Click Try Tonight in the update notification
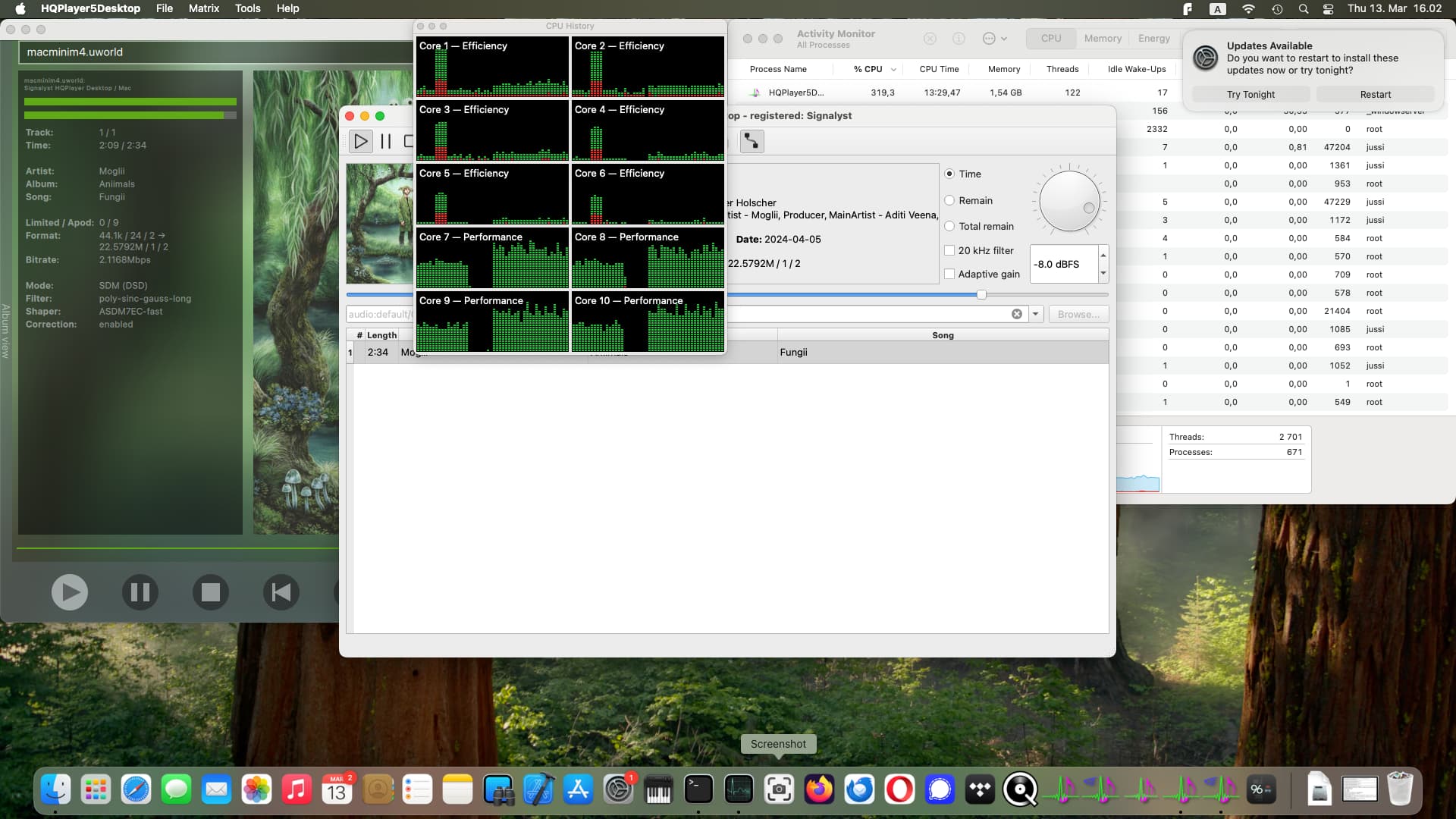 tap(1250, 94)
